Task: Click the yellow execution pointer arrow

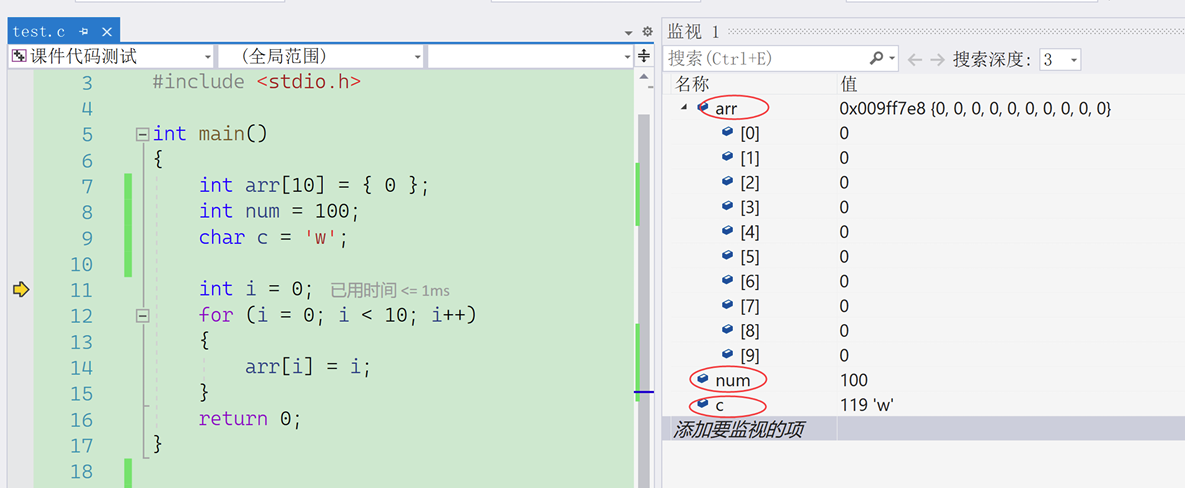Action: (20, 289)
